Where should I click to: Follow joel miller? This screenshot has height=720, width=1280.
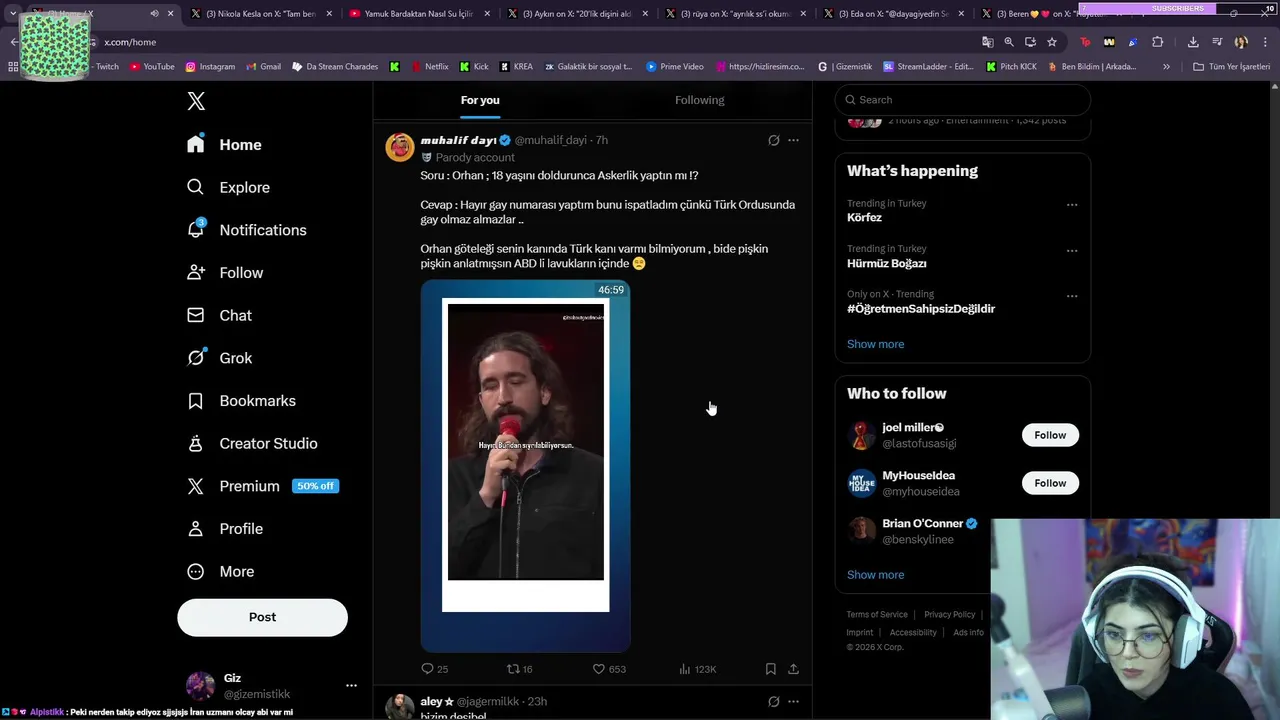(x=1050, y=435)
